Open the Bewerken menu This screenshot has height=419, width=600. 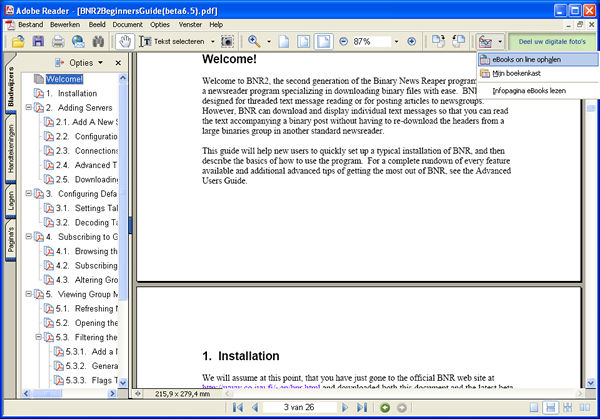(65, 24)
